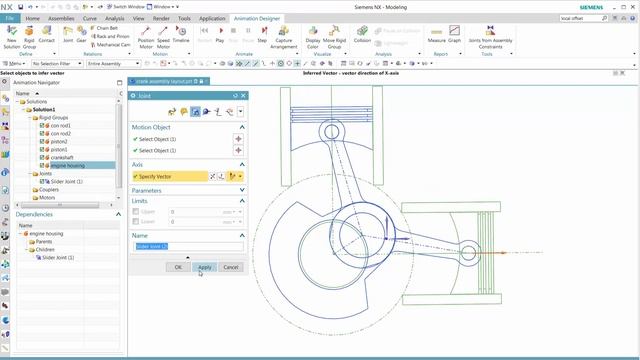Image resolution: width=640 pixels, height=360 pixels.
Task: Click Joints from Assembly Constraints
Action: (490, 37)
